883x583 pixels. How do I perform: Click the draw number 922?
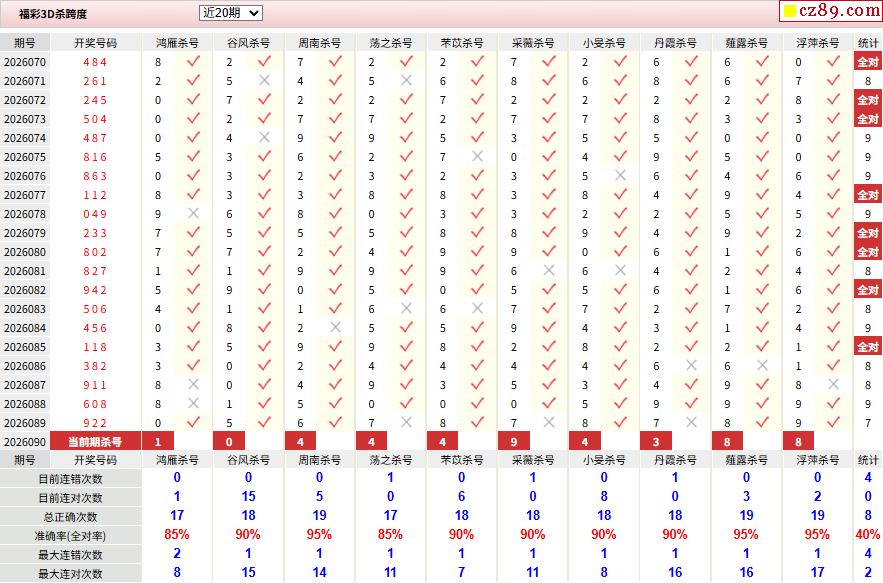[95, 423]
